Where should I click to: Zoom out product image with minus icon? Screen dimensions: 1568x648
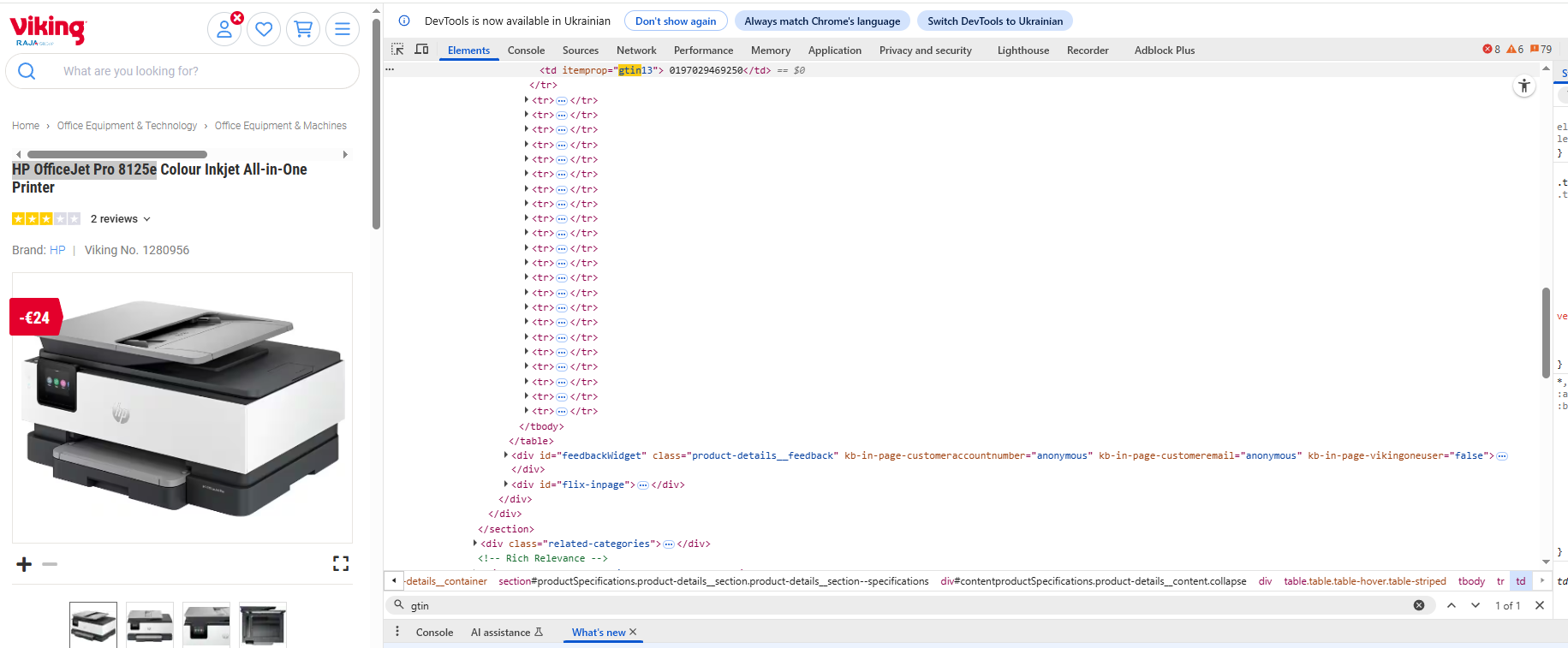pyautogui.click(x=50, y=564)
